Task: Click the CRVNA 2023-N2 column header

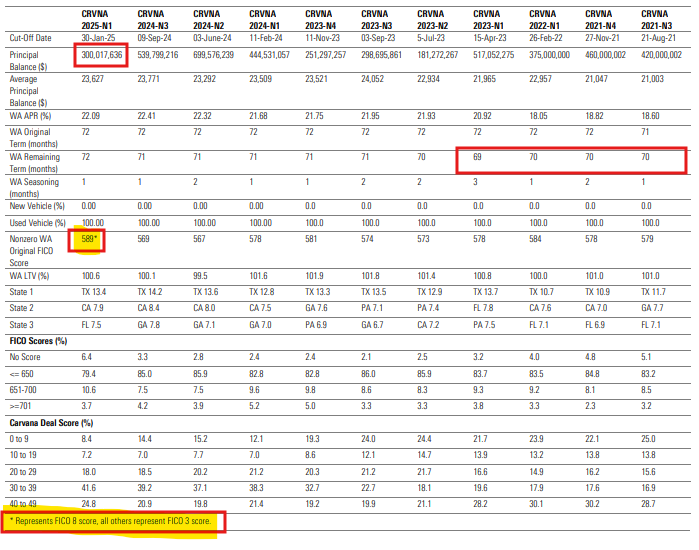Action: point(432,20)
